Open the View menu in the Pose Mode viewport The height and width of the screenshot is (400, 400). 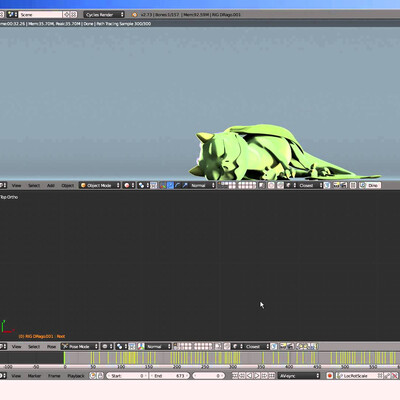(x=16, y=347)
